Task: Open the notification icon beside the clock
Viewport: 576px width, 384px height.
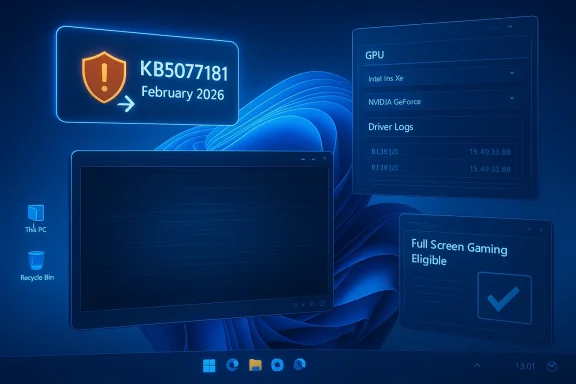Action: [x=552, y=366]
